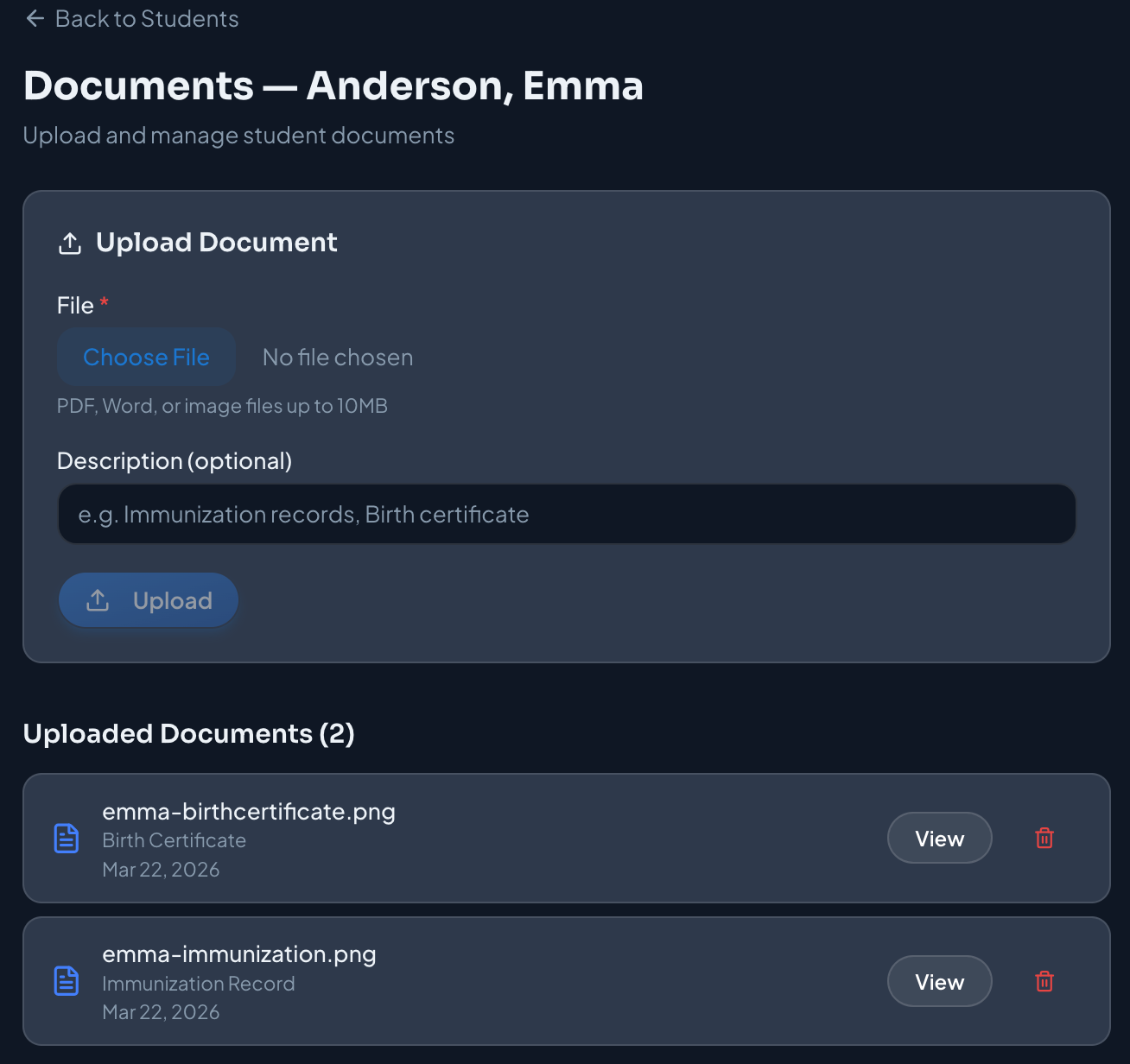Click file icon for emma-birthcertificate.png
Image resolution: width=1130 pixels, height=1064 pixels.
point(67,838)
